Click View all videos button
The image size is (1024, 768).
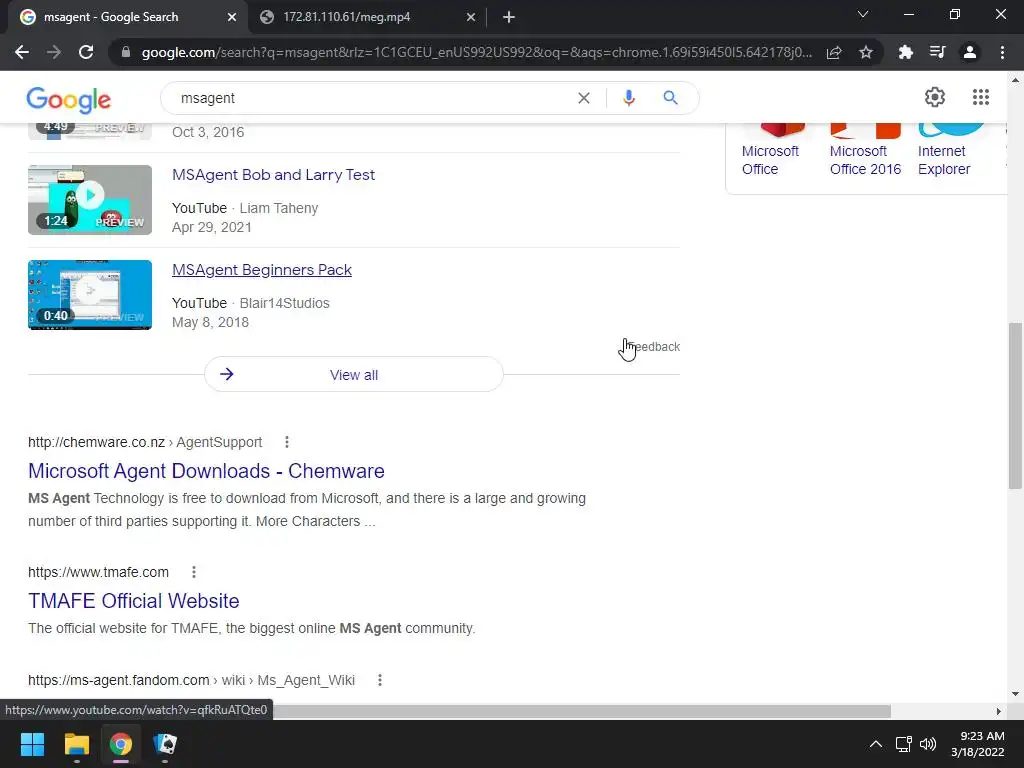354,375
